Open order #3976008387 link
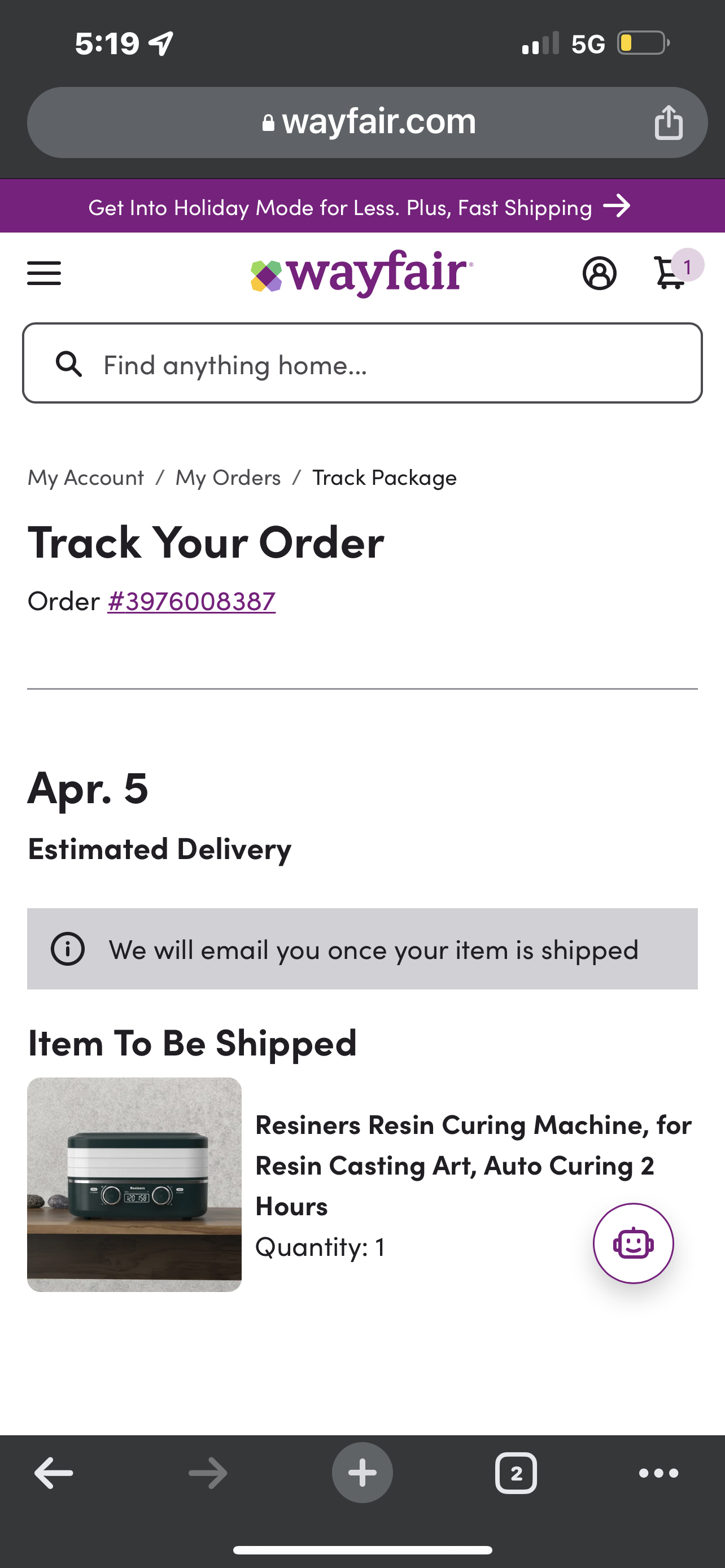The image size is (725, 1568). click(191, 601)
